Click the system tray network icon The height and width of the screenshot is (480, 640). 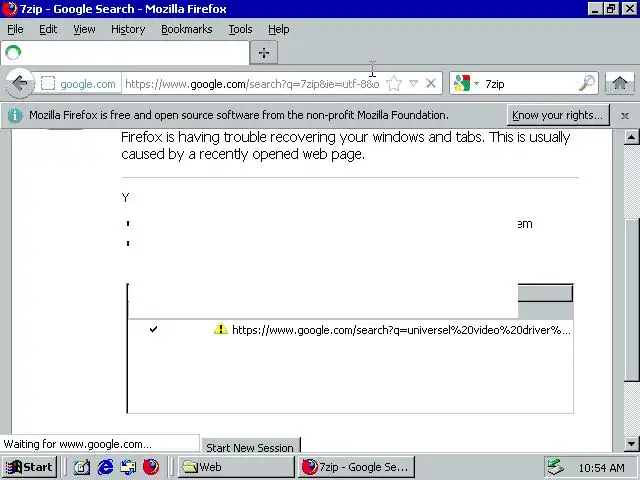(x=556, y=467)
